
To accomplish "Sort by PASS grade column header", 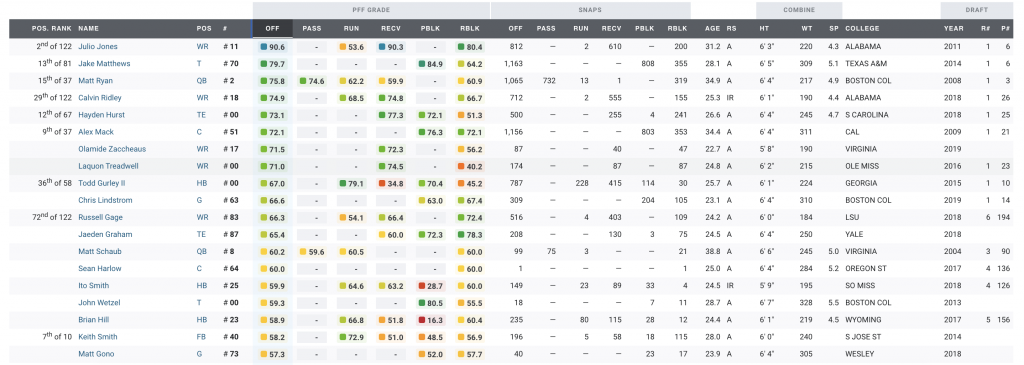I will click(312, 29).
